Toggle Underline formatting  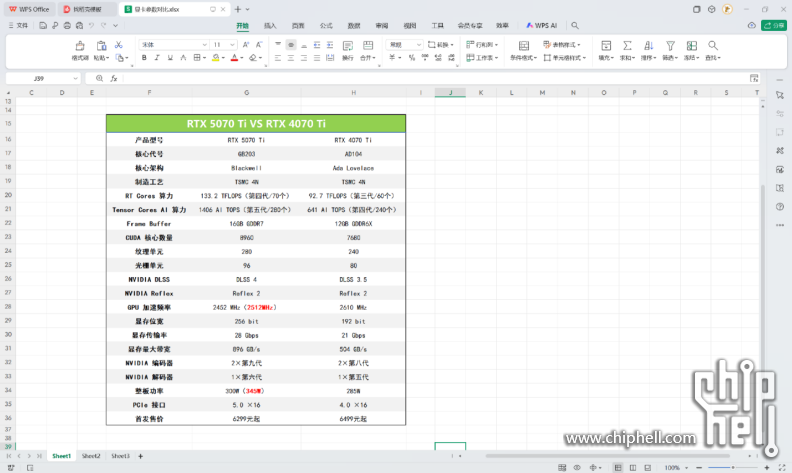[x=170, y=58]
